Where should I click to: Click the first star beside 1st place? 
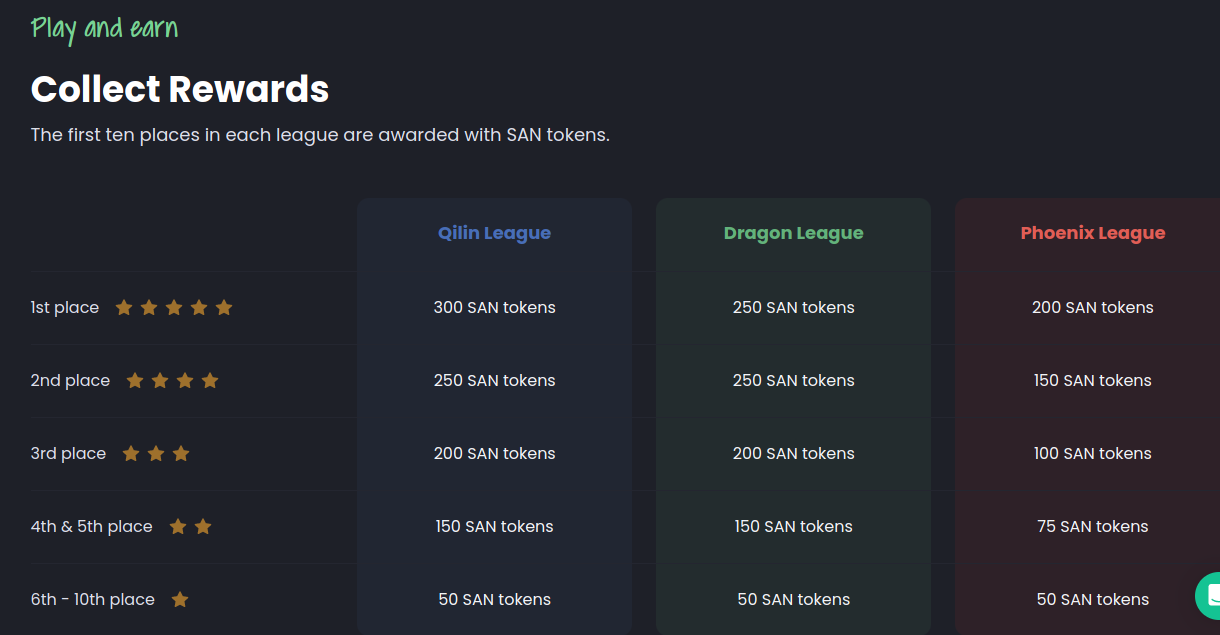click(124, 307)
